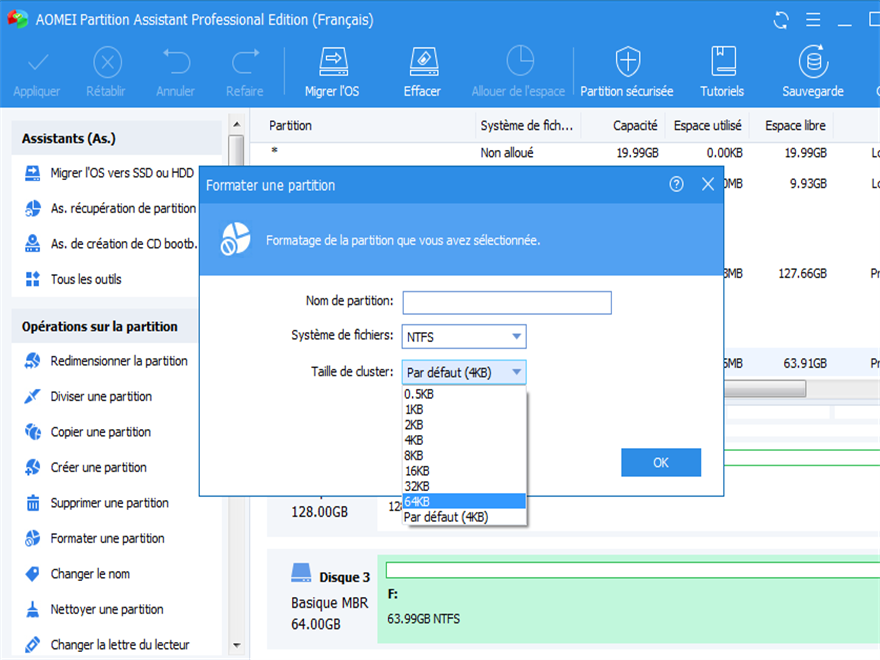
Task: Sort by Système de fichiers column
Action: tap(528, 126)
